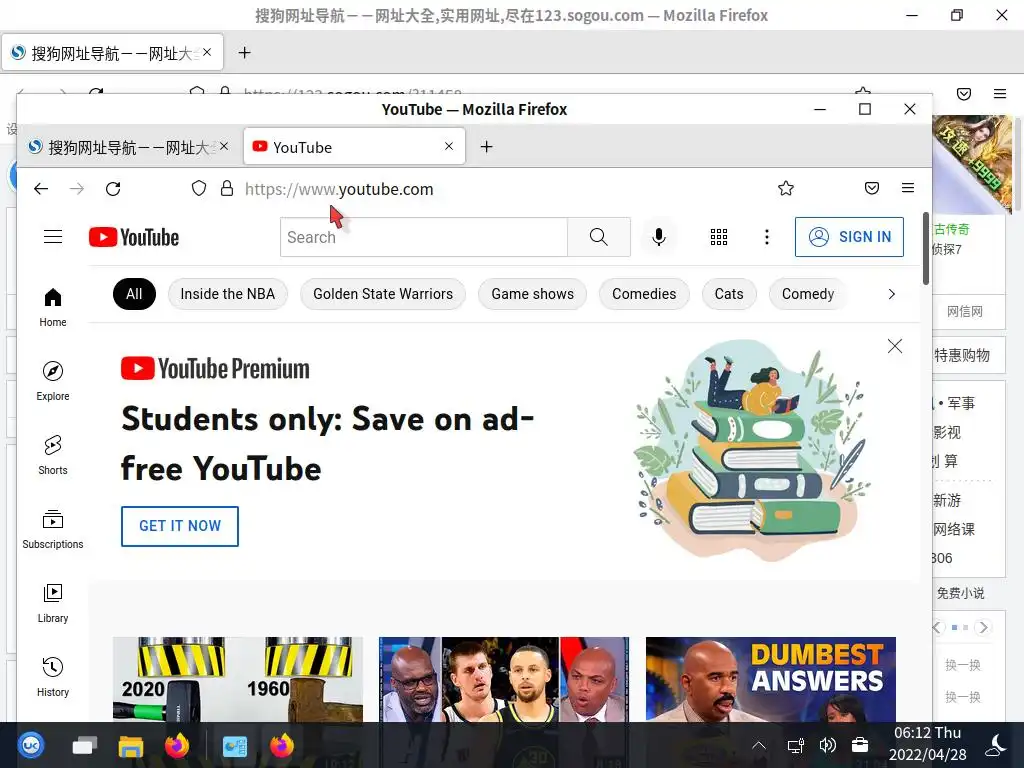
Task: Reload the YouTube page
Action: pos(113,189)
